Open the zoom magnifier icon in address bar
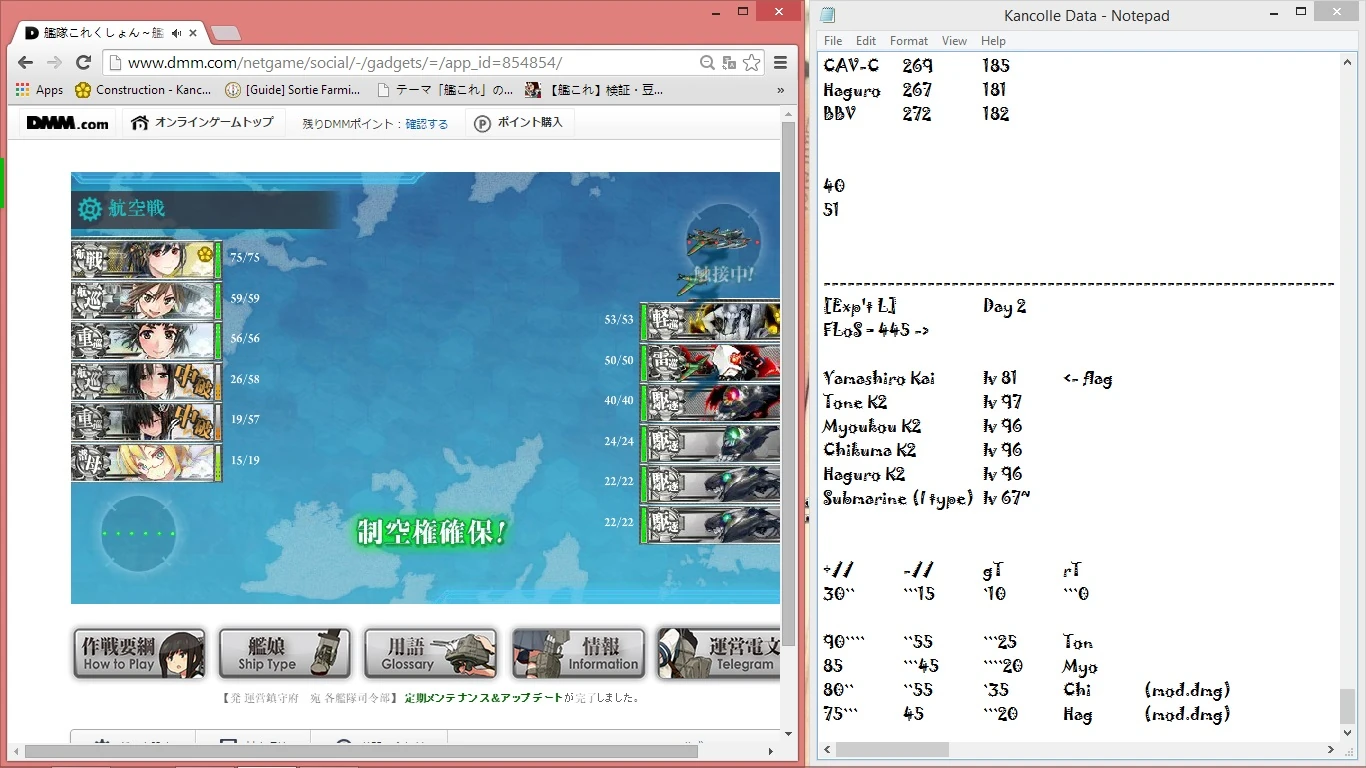 point(707,63)
